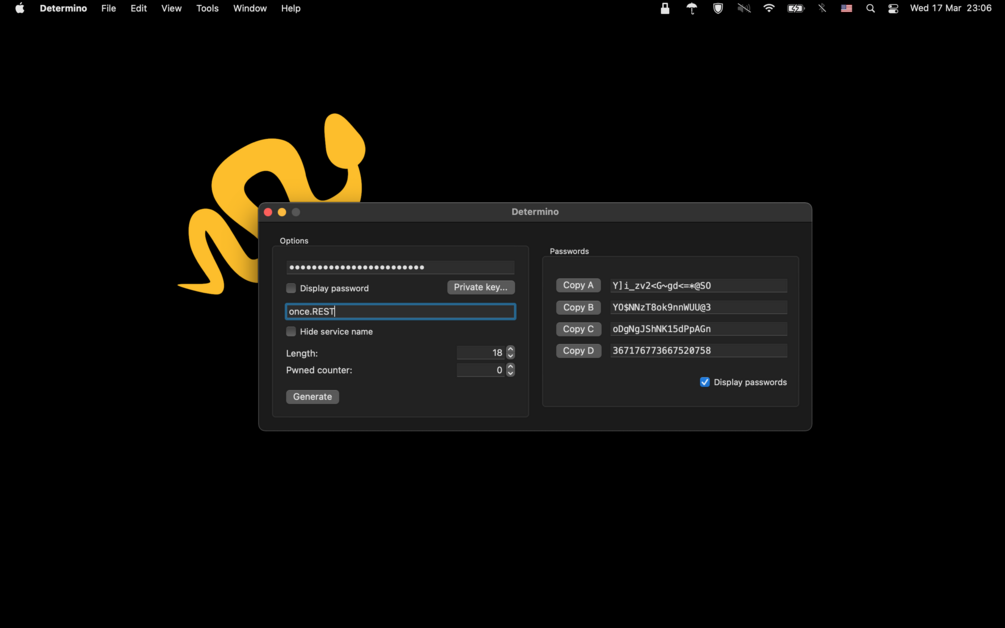Open the Wi-Fi status menu
1005x628 pixels.
[x=769, y=8]
